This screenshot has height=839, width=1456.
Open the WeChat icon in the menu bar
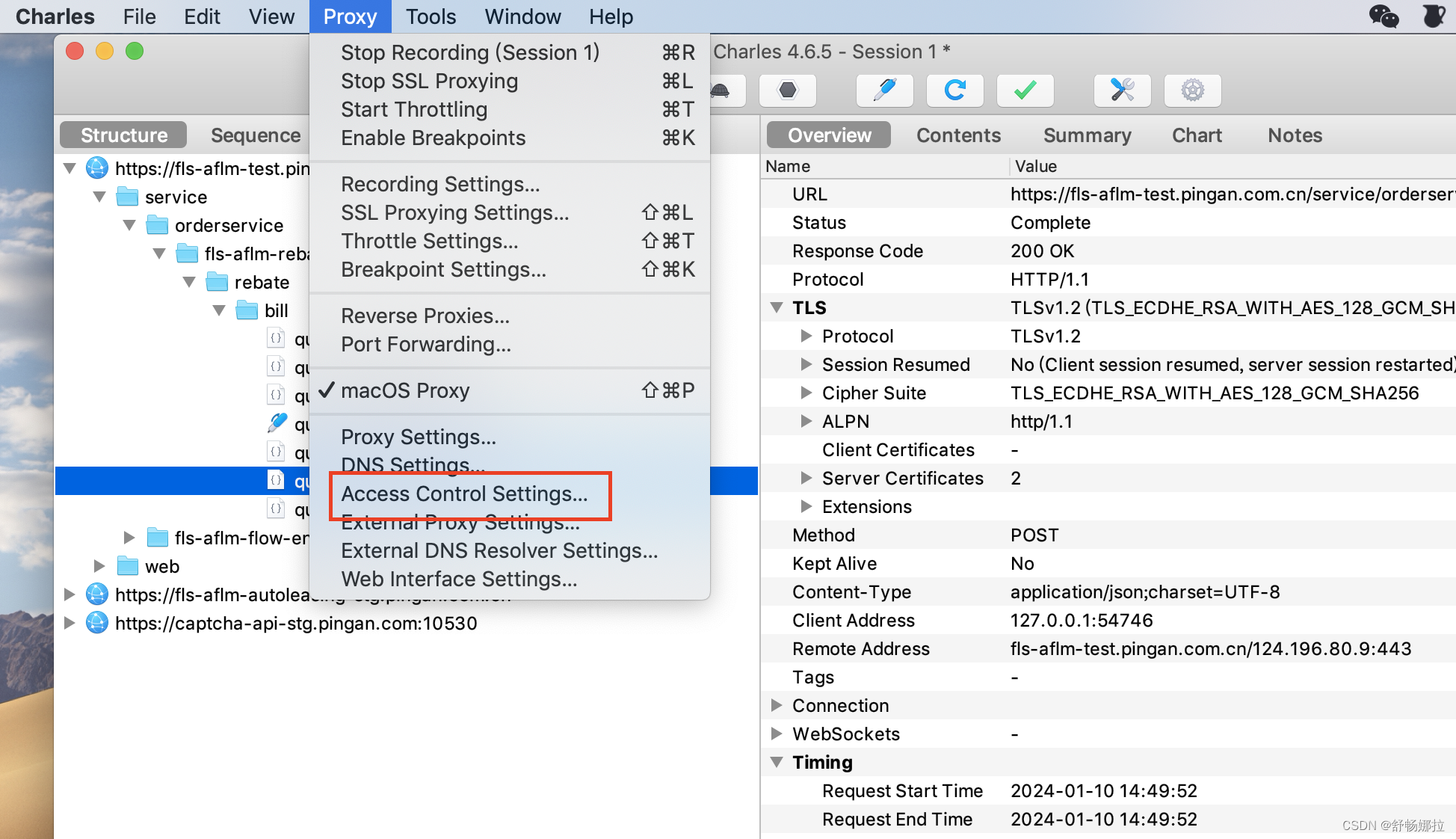click(1383, 16)
